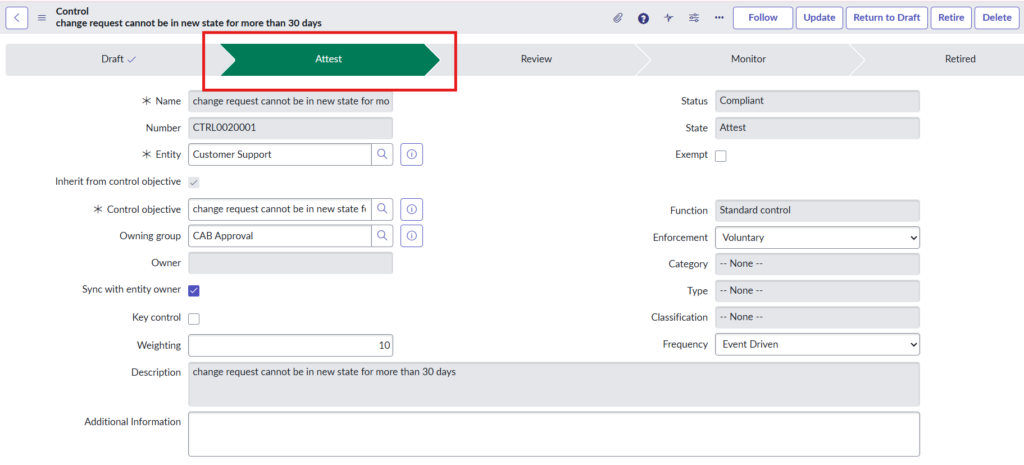Click the activity stream pulse icon
Image resolution: width=1024 pixels, height=465 pixels.
pos(668,18)
